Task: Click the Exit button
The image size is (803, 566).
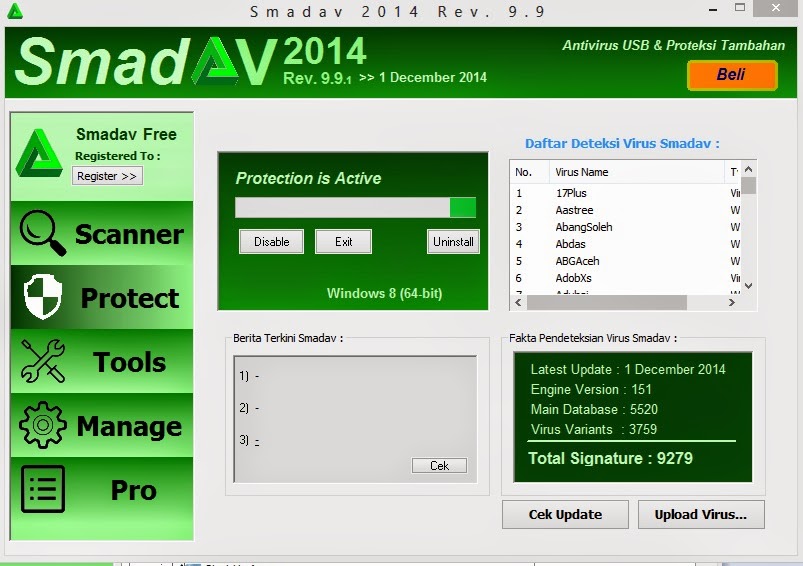Action: tap(343, 241)
